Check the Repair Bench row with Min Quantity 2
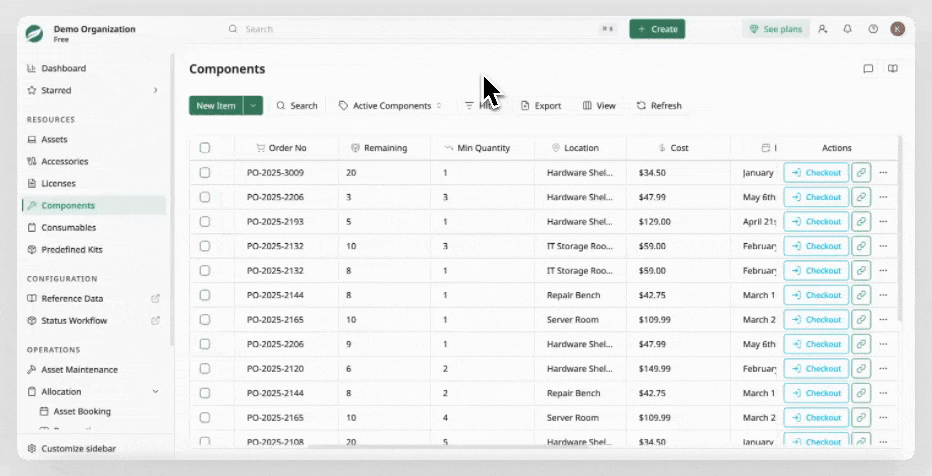This screenshot has height=476, width=932. coord(205,393)
